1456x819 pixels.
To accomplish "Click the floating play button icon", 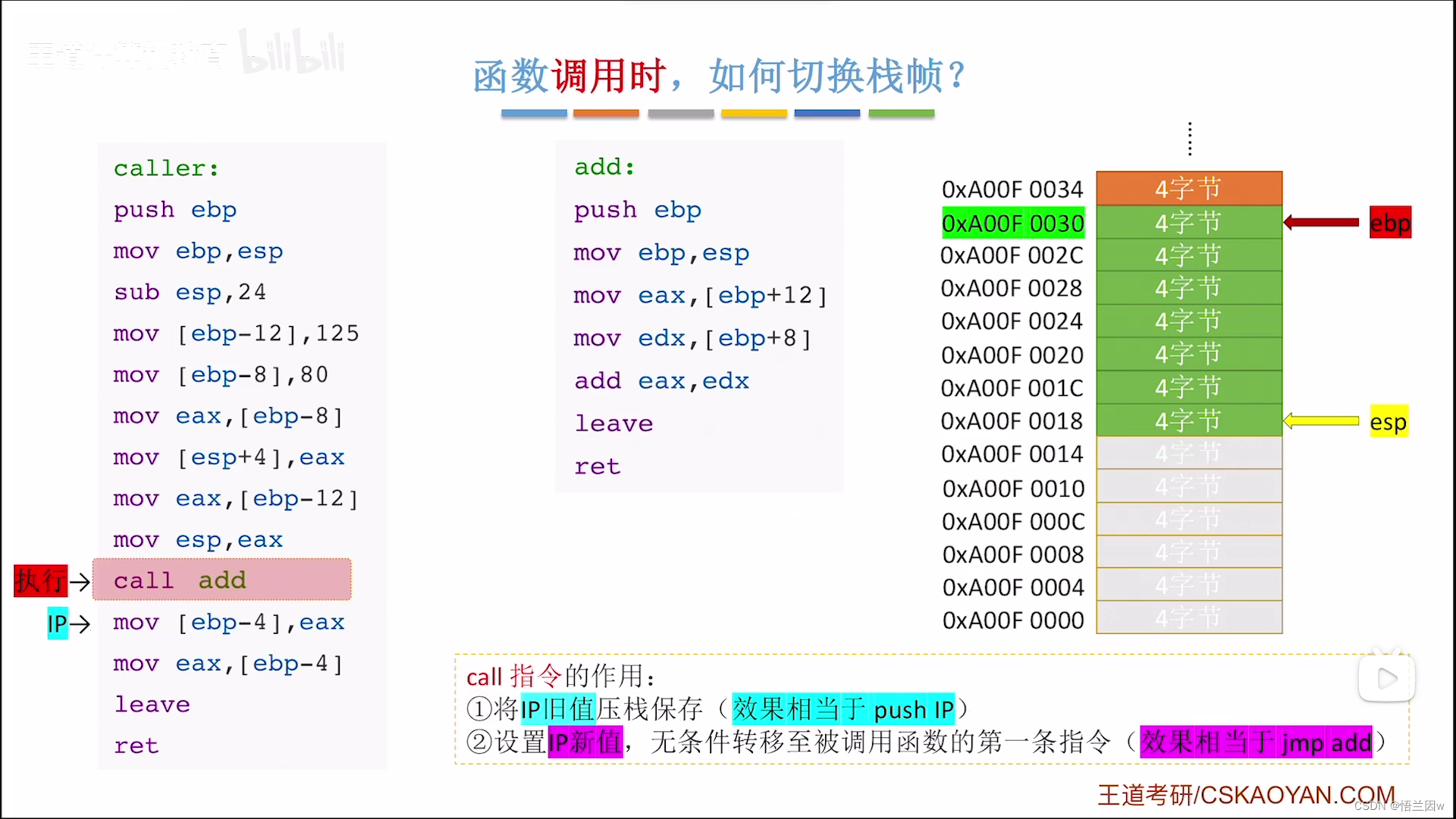I will (x=1386, y=678).
